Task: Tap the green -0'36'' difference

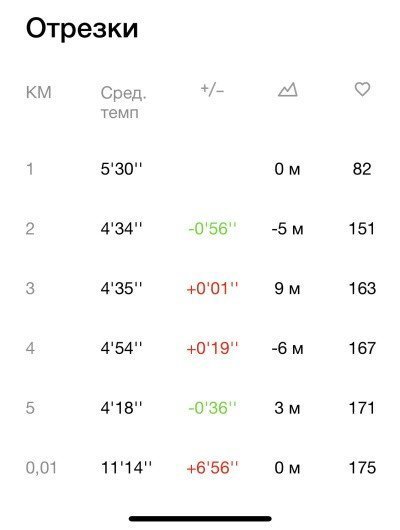Action: [212, 408]
